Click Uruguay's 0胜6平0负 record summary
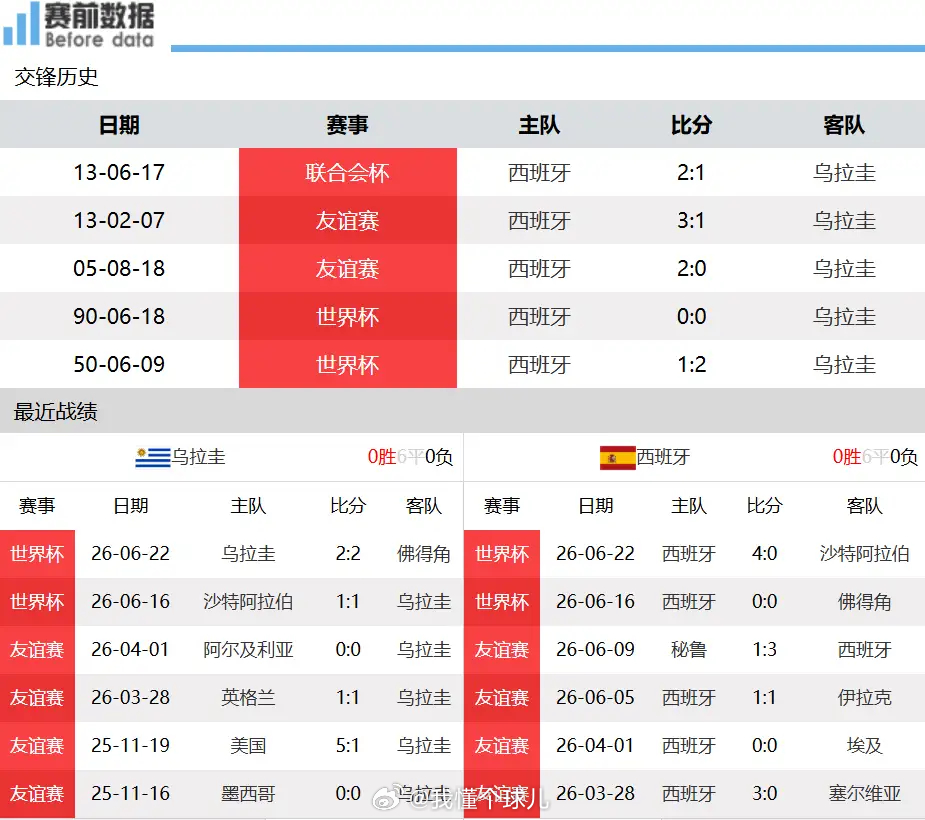This screenshot has width=925, height=820. (410, 457)
